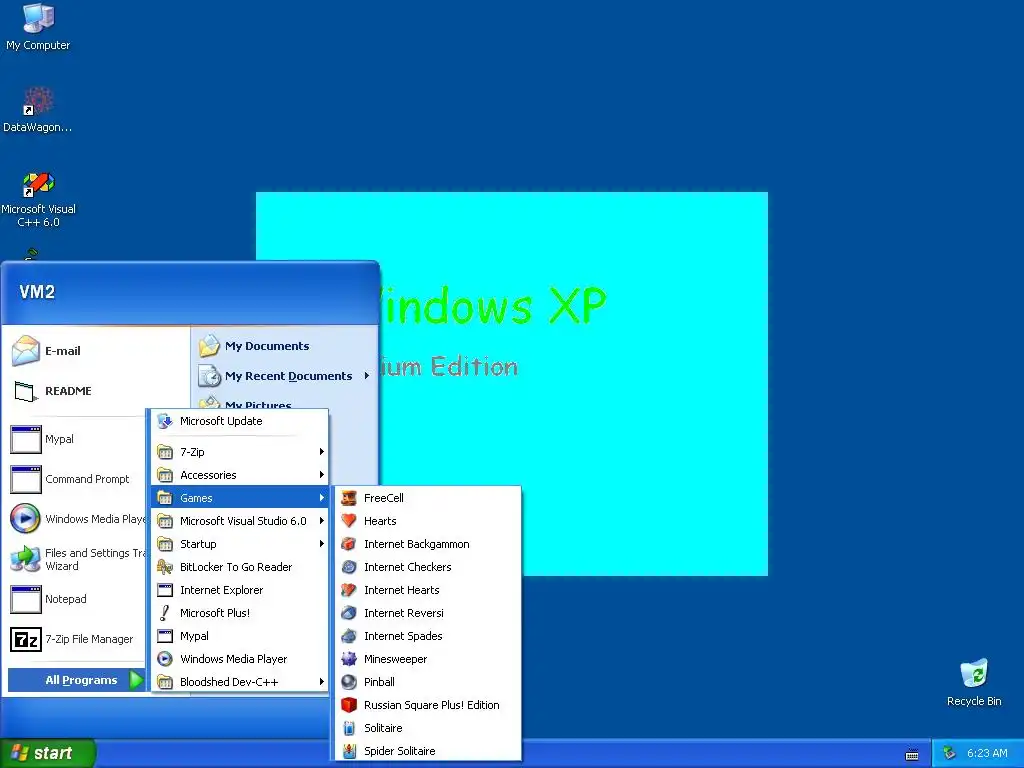Collapse the Games submenu arrow
This screenshot has width=1024, height=768.
click(x=321, y=498)
